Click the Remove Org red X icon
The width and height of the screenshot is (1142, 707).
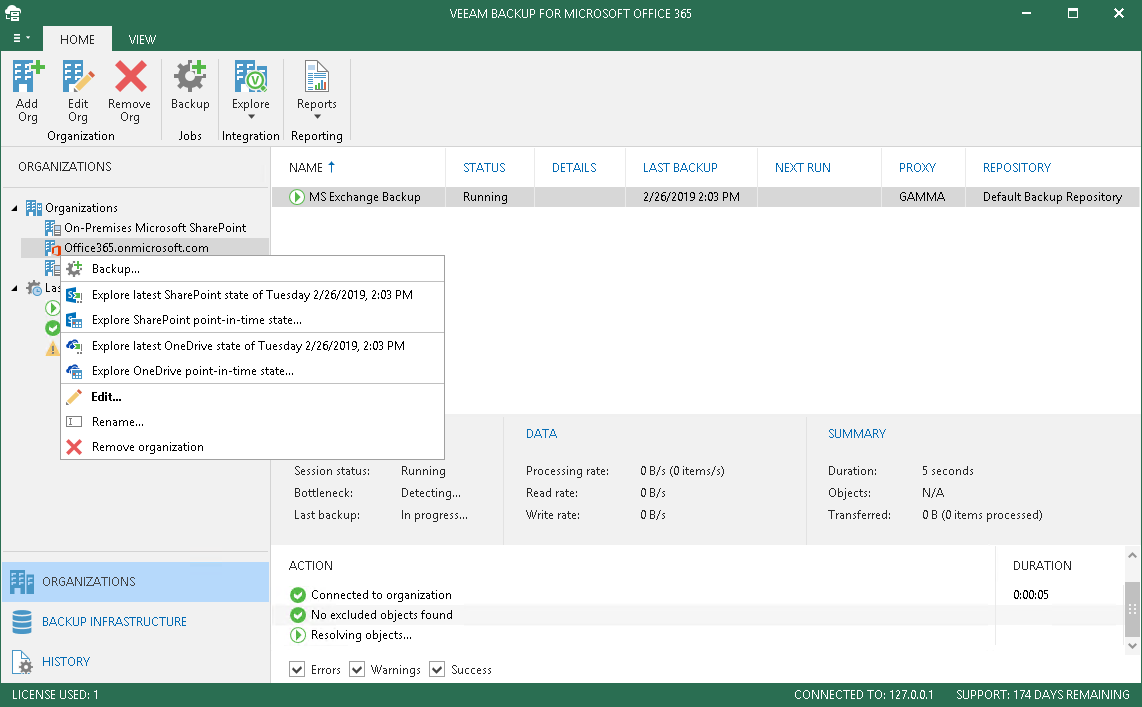click(x=130, y=76)
